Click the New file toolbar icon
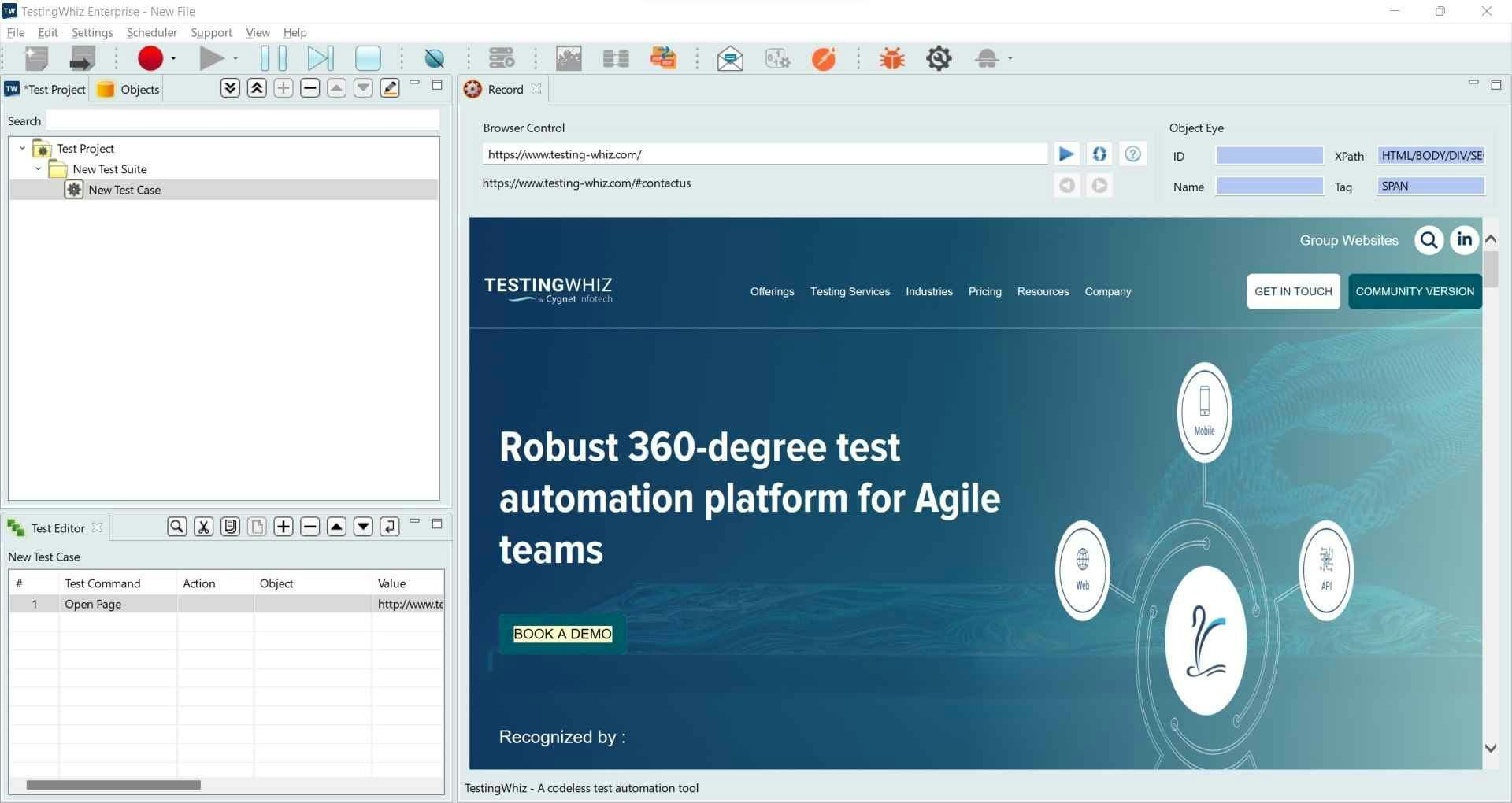This screenshot has width=1512, height=803. (36, 58)
